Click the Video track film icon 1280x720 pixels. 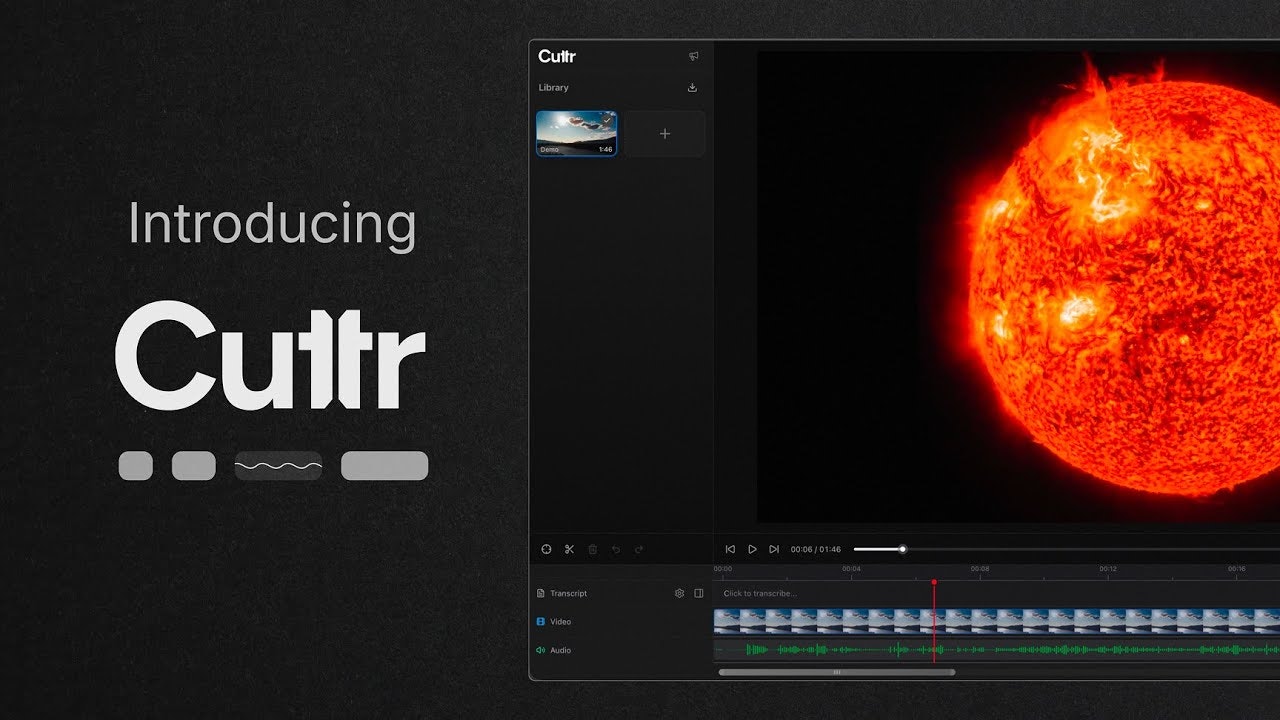point(541,621)
